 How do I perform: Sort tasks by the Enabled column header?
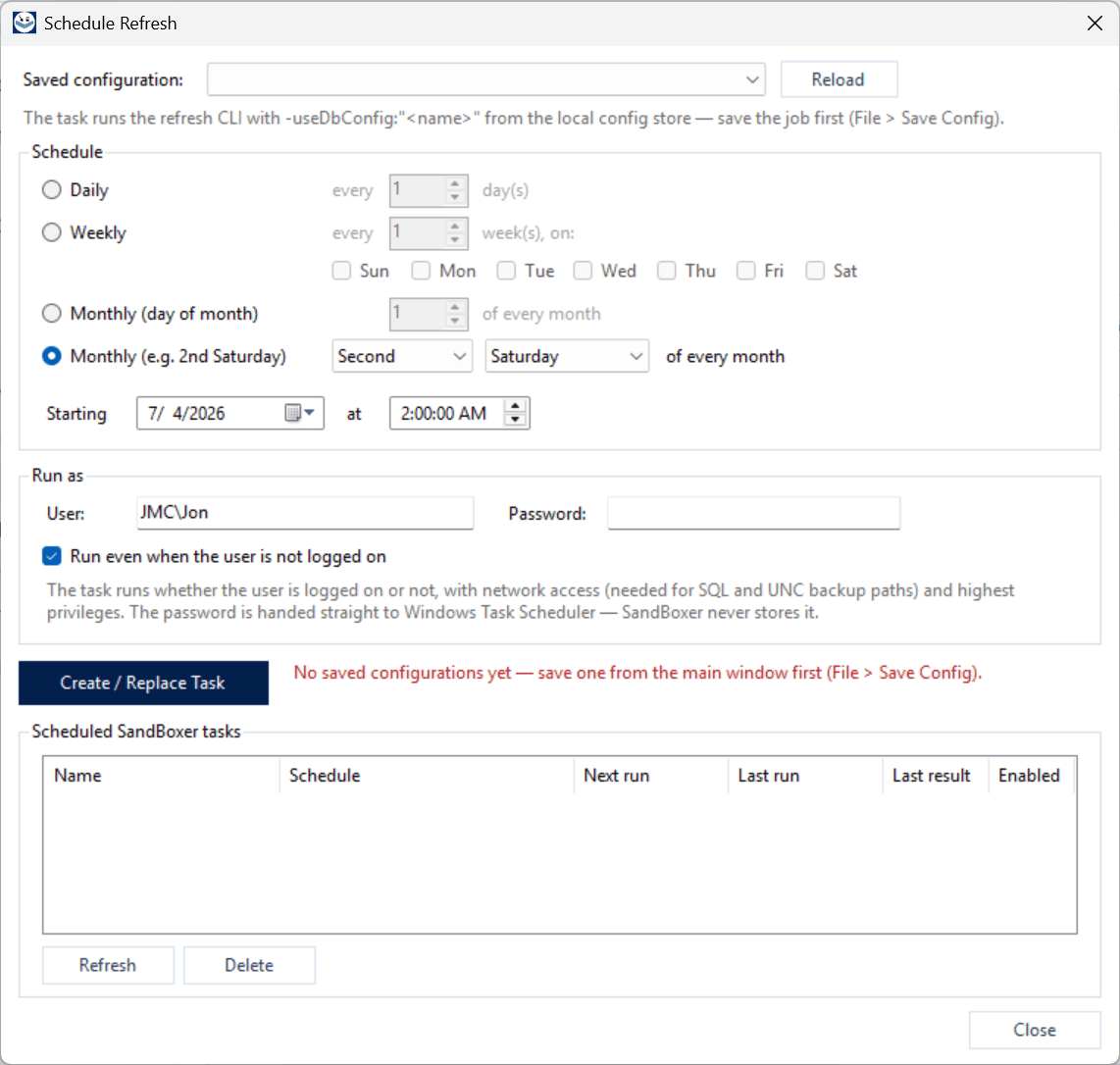tap(1031, 775)
